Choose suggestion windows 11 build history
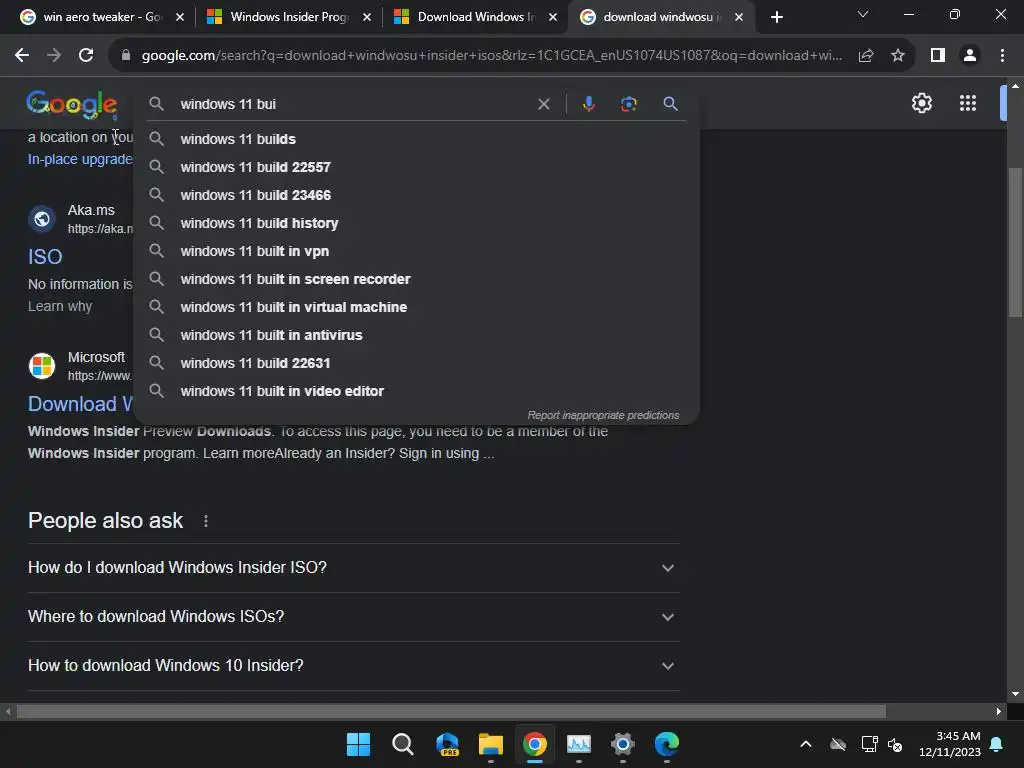 (x=416, y=223)
